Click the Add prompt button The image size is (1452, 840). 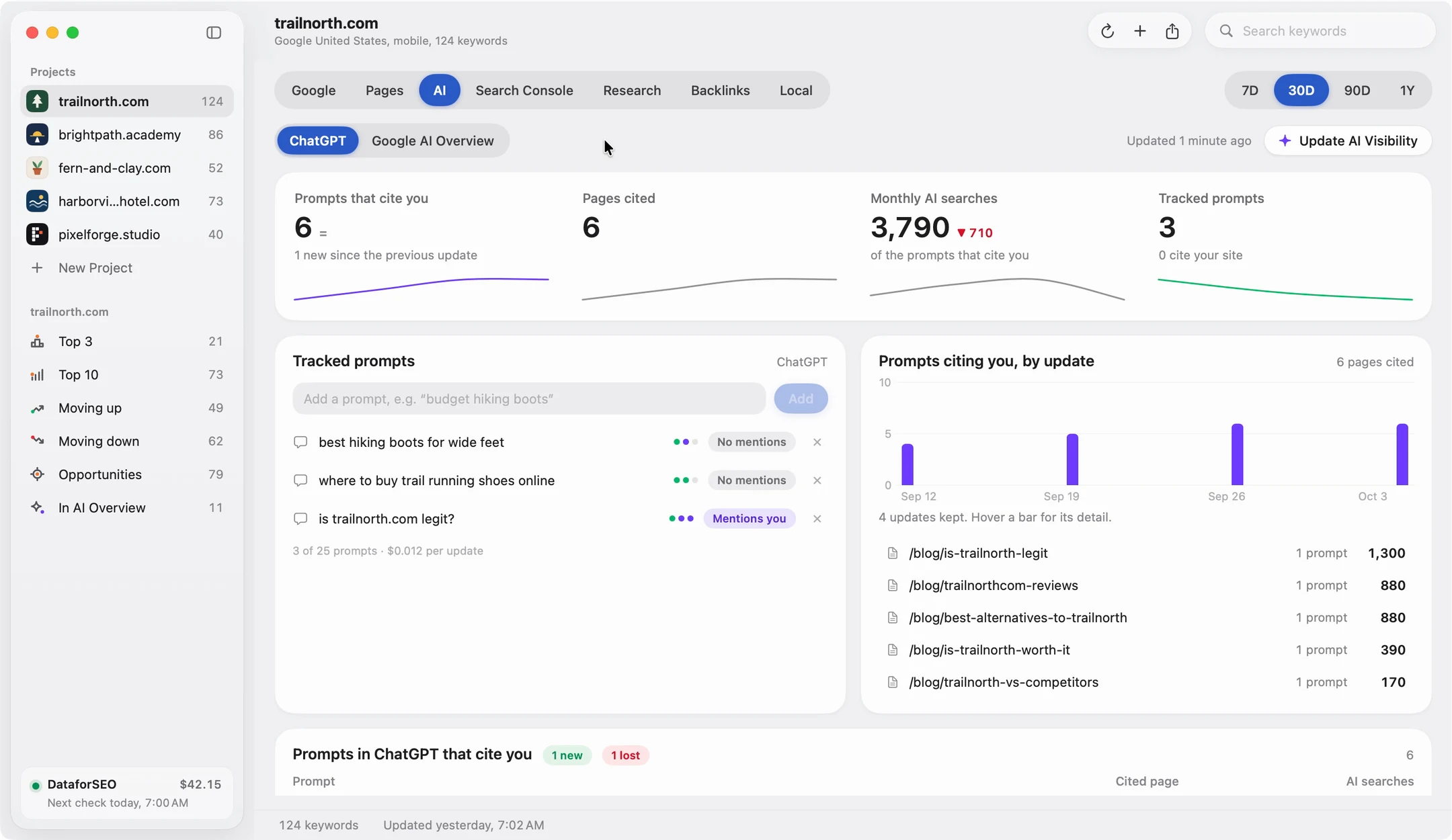pyautogui.click(x=801, y=398)
